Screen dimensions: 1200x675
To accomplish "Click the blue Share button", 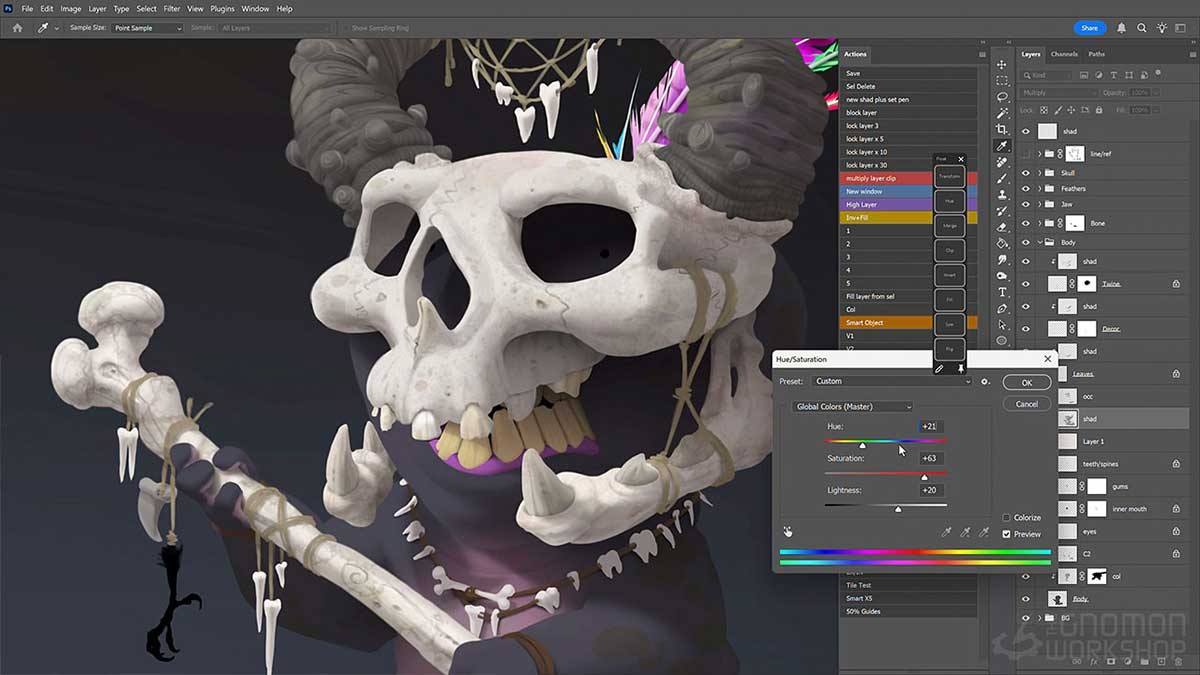I will click(1090, 28).
